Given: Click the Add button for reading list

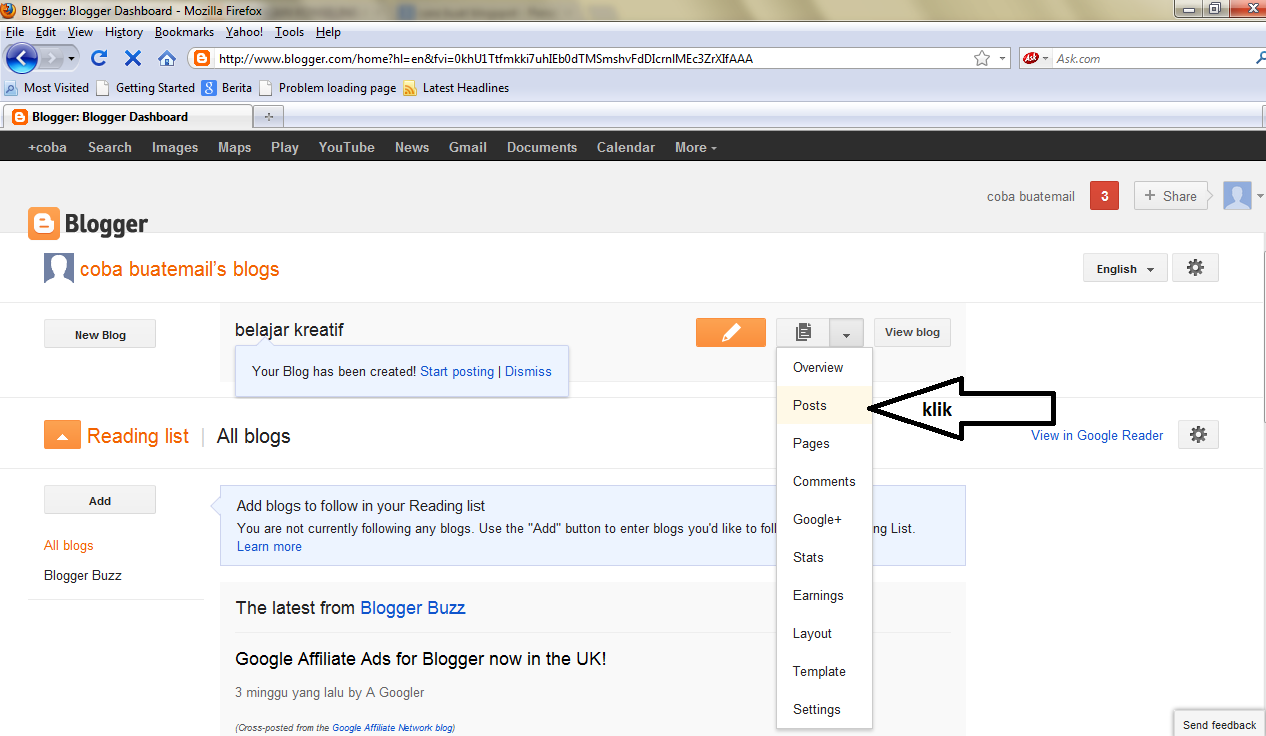Looking at the screenshot, I should coord(100,500).
